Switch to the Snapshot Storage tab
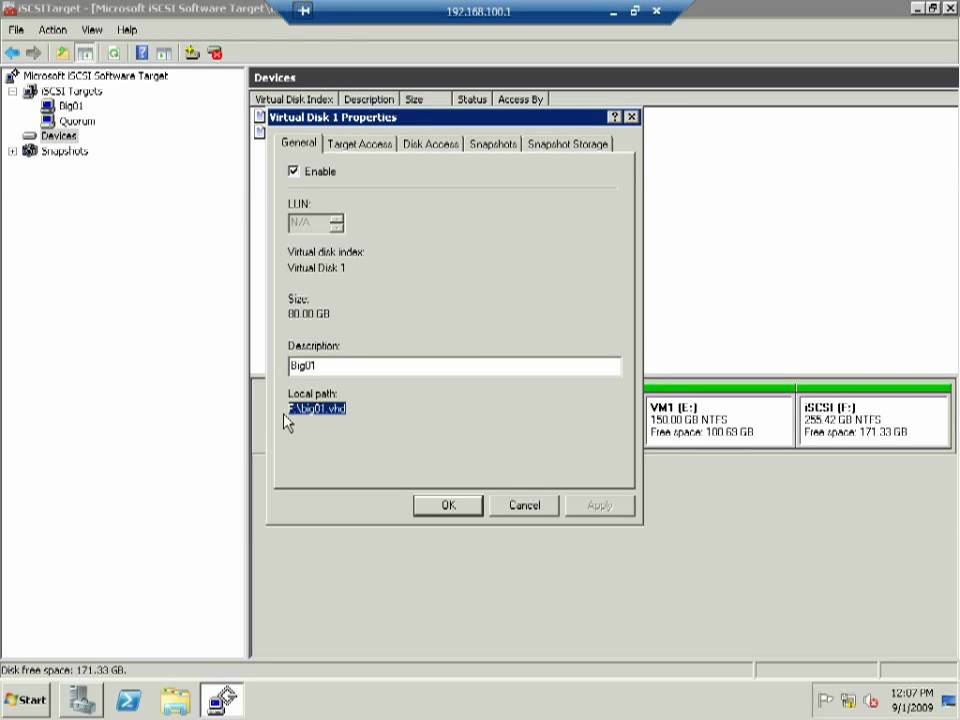960x720 pixels. (568, 144)
